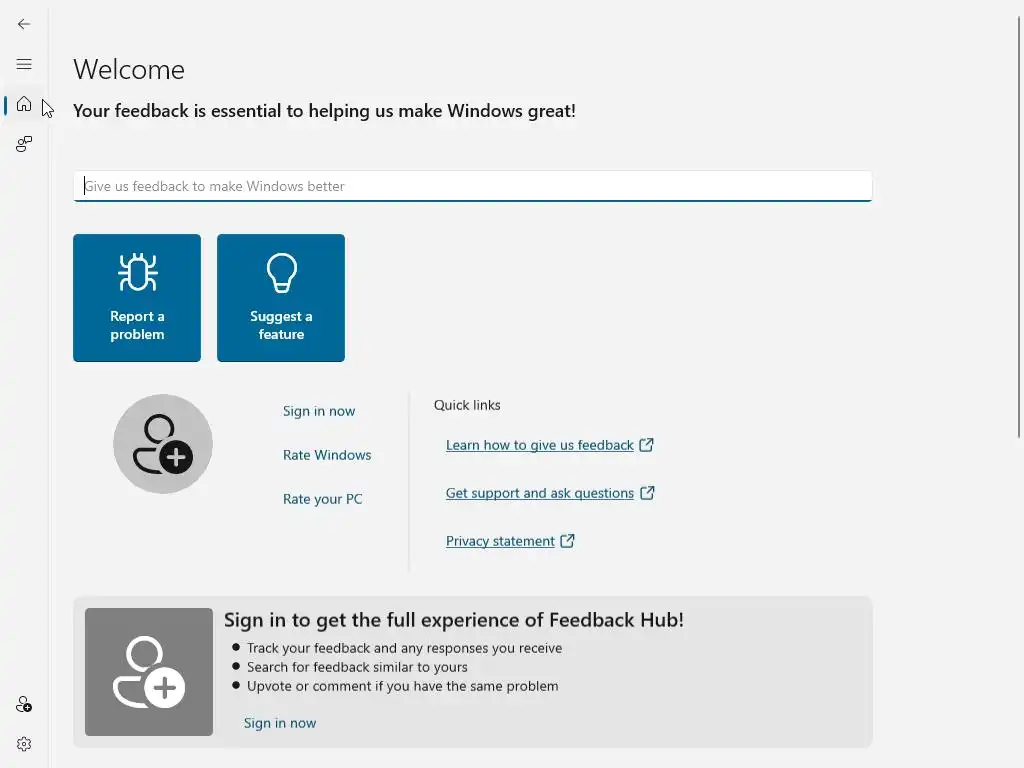The image size is (1024, 768).
Task: Click external link icon beside Learn how to give feedback
Action: [x=646, y=445]
